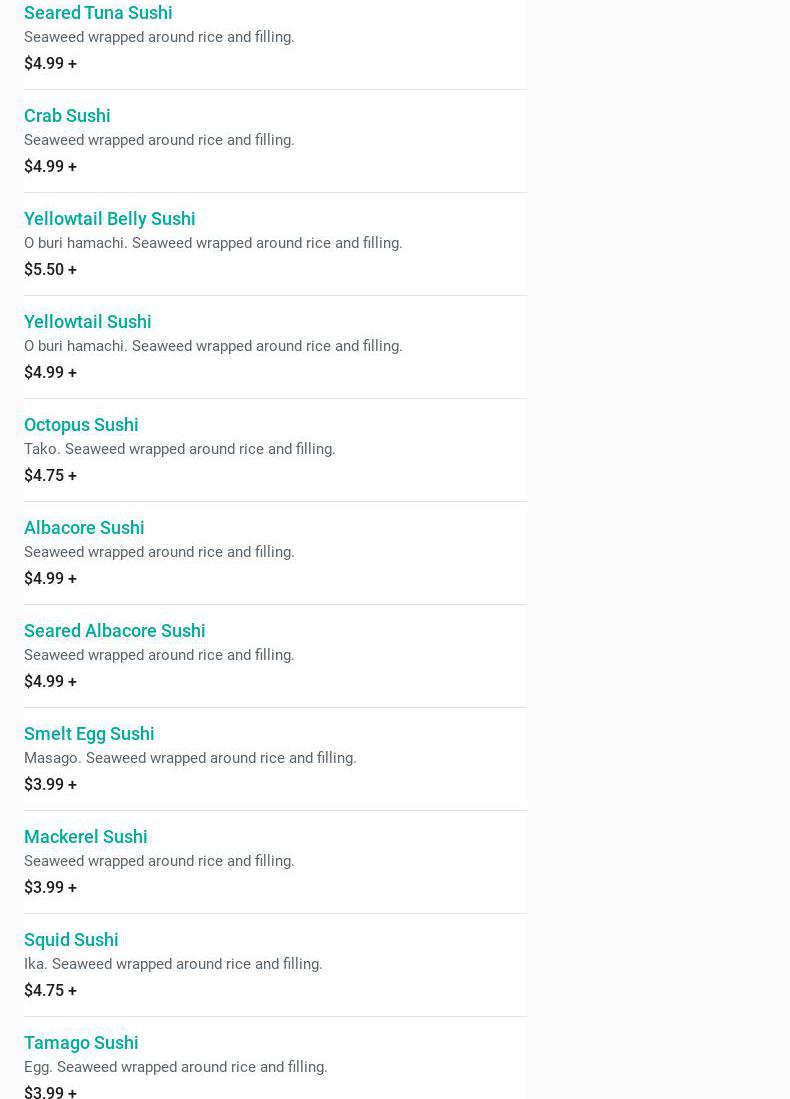790x1099 pixels.
Task: Select Crab Sushi from the menu
Action: tap(67, 116)
